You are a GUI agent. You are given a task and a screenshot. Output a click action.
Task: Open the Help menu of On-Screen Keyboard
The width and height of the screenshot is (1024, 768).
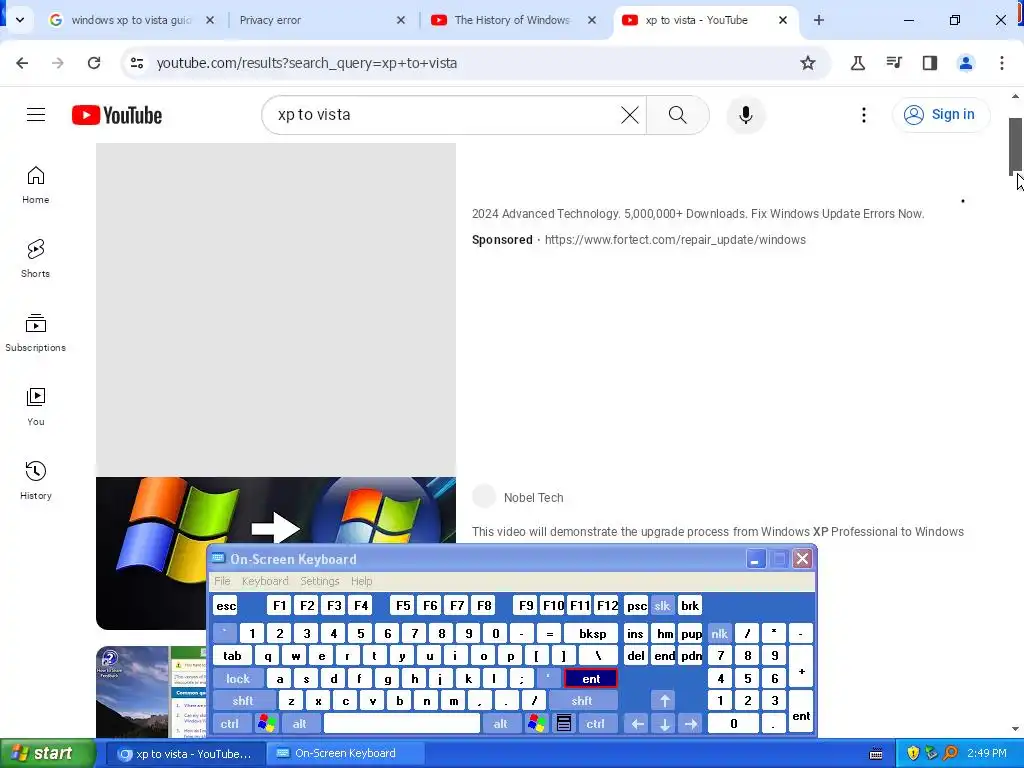(x=362, y=581)
